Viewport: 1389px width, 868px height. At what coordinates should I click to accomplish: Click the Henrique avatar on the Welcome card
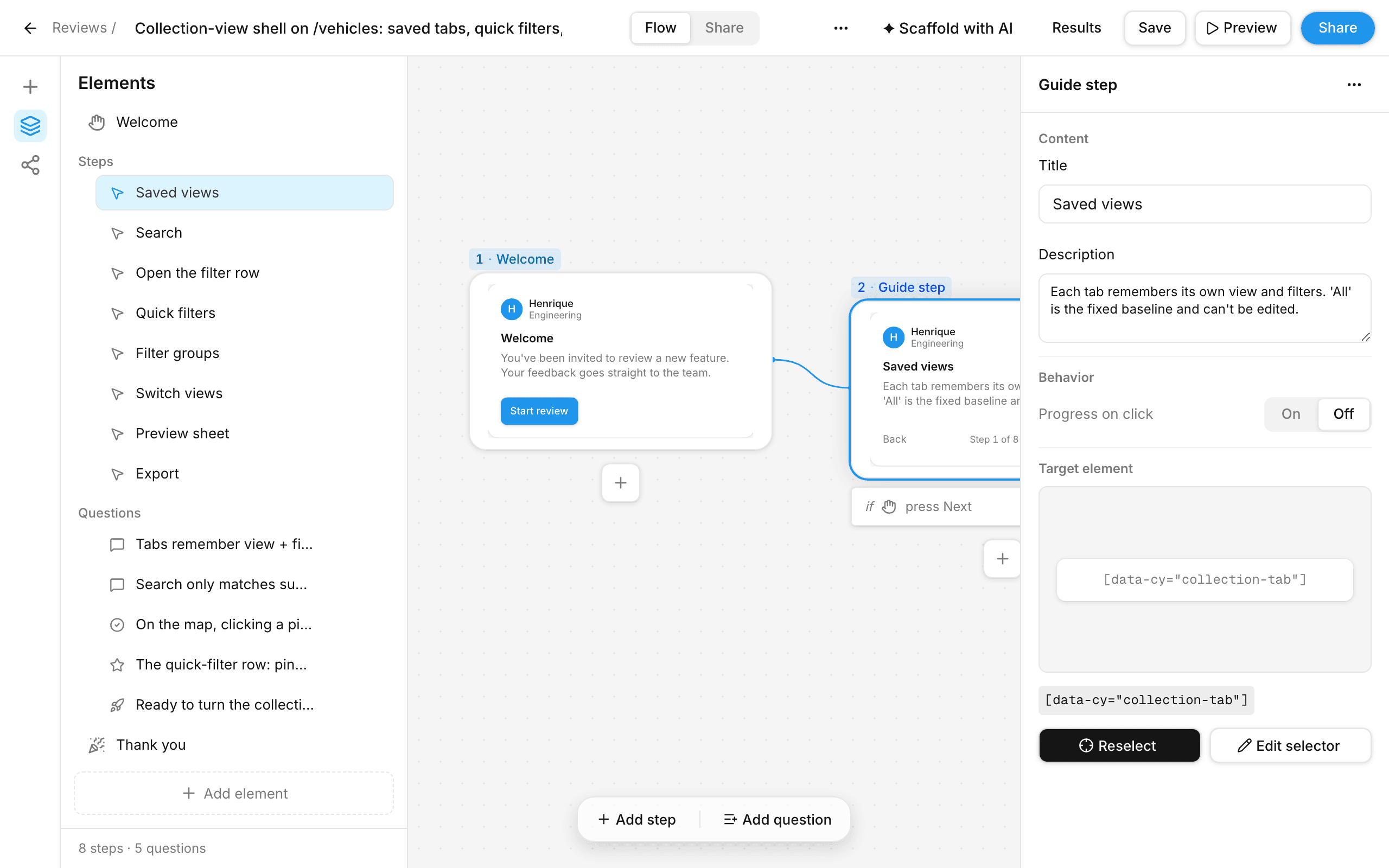(x=512, y=309)
